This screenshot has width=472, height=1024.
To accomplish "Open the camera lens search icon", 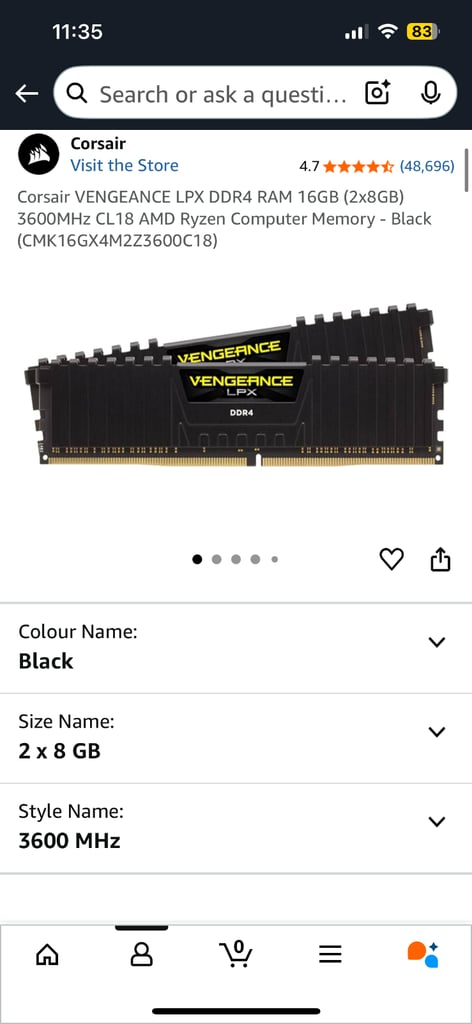I will 377,94.
